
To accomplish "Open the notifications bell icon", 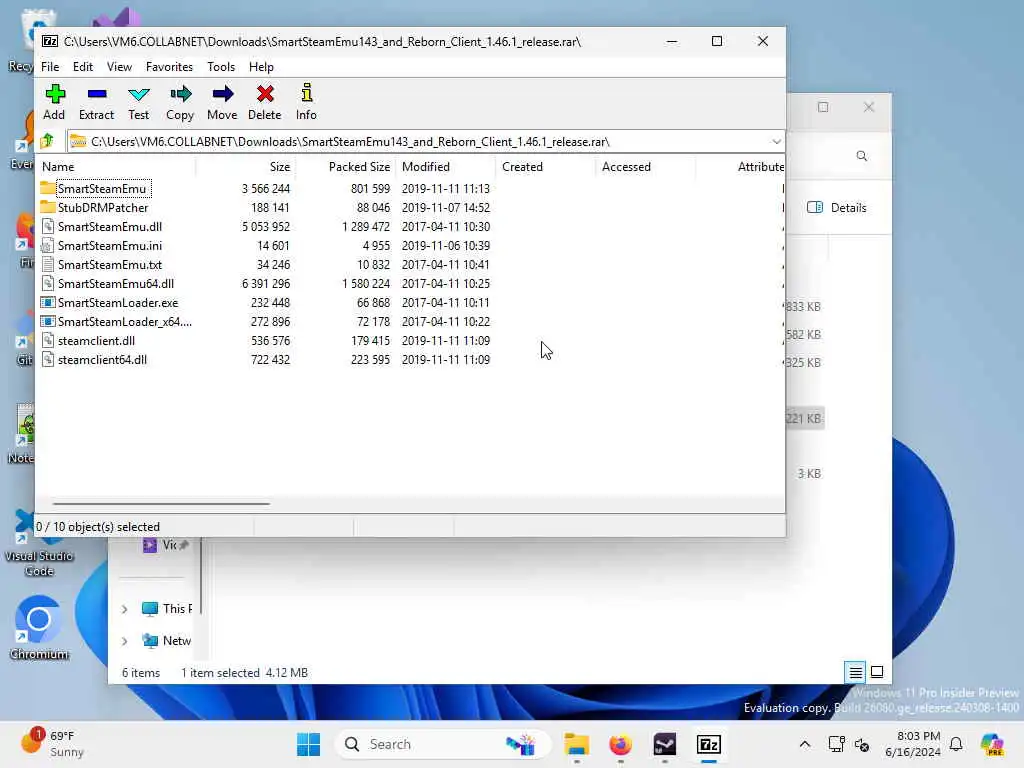I will tap(956, 744).
